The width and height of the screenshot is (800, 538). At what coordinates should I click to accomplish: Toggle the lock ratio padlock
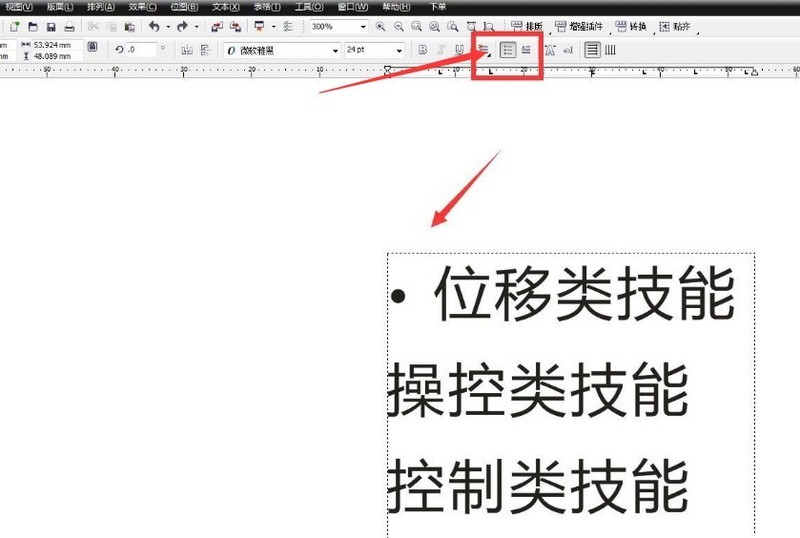(x=92, y=47)
